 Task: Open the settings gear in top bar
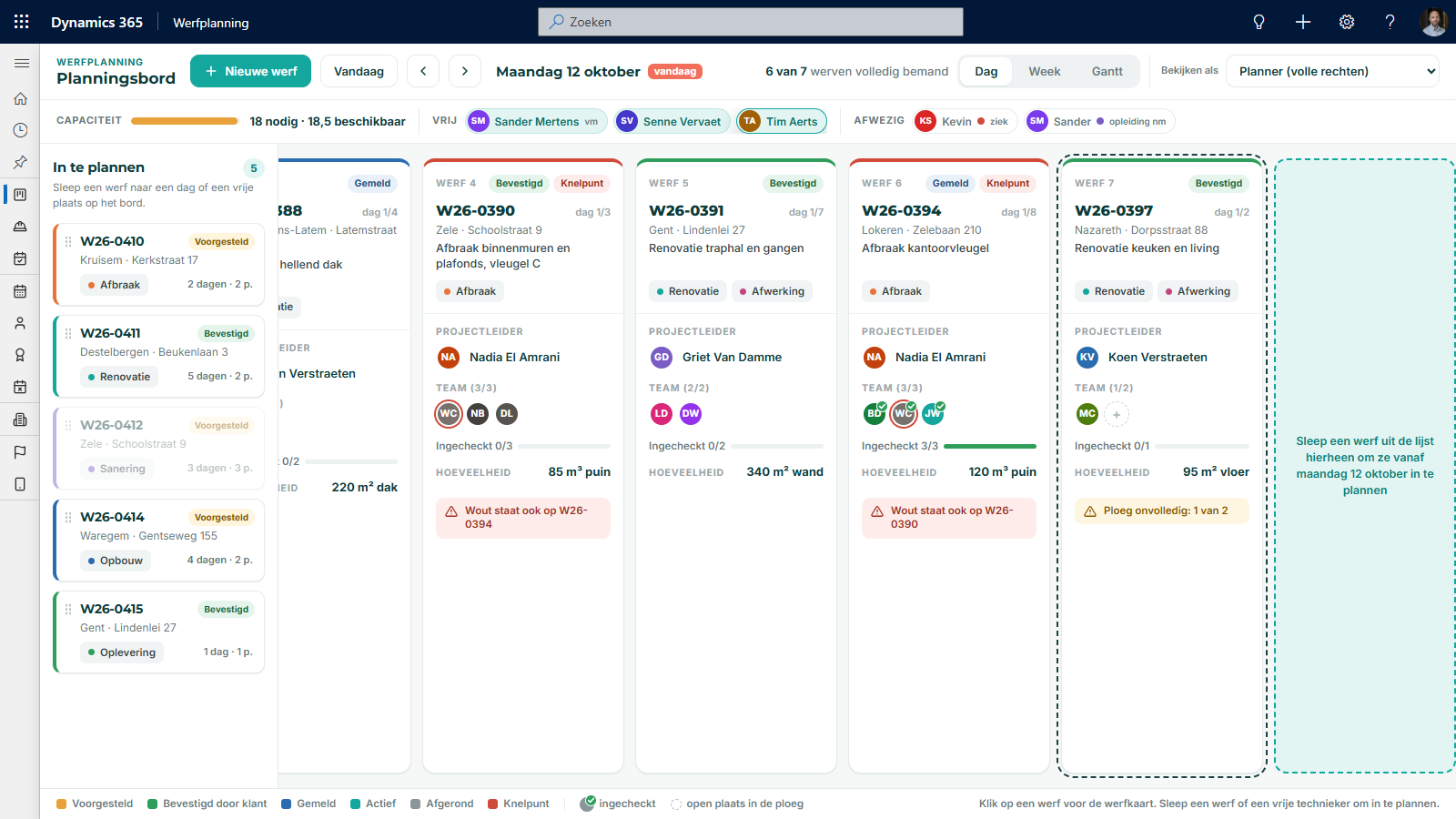tap(1347, 22)
